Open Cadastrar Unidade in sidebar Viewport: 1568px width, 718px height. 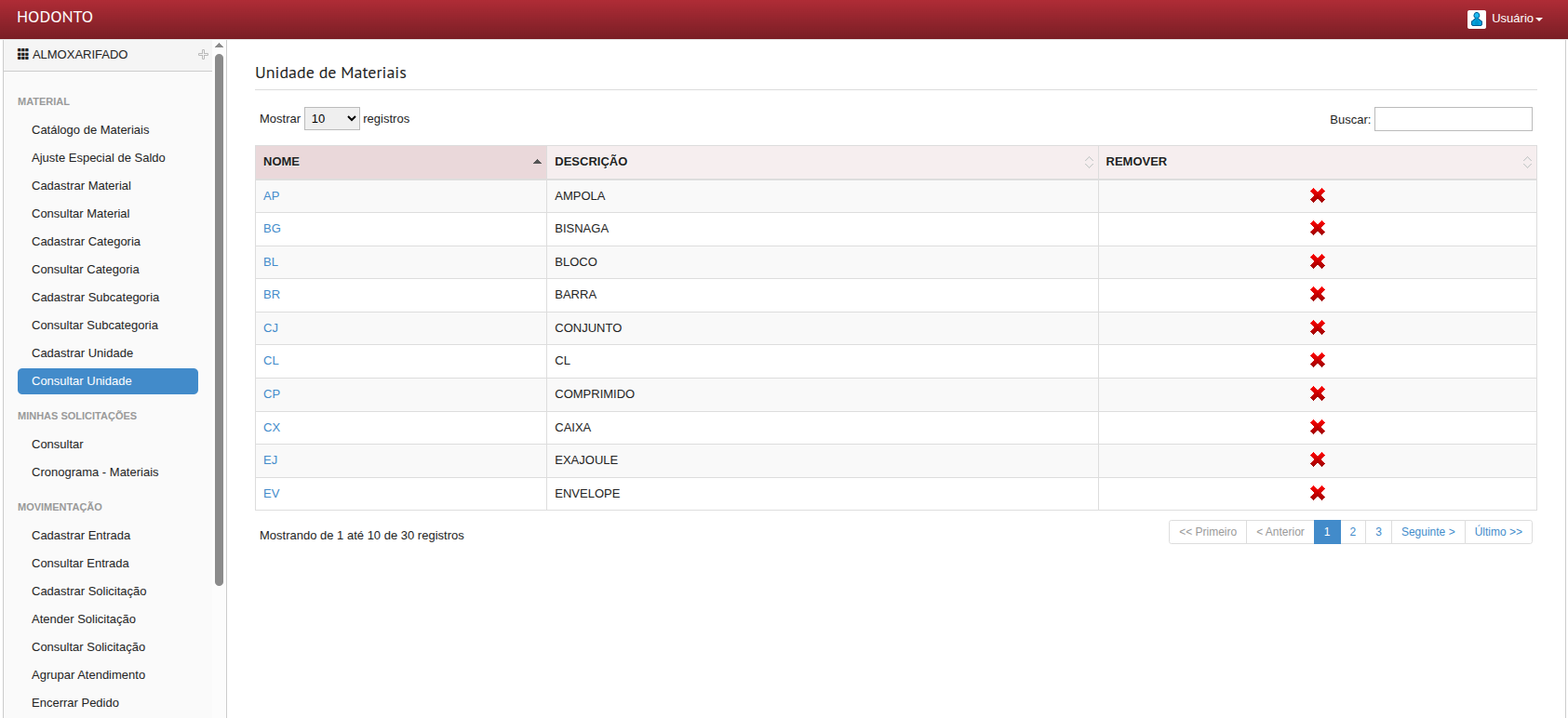82,353
